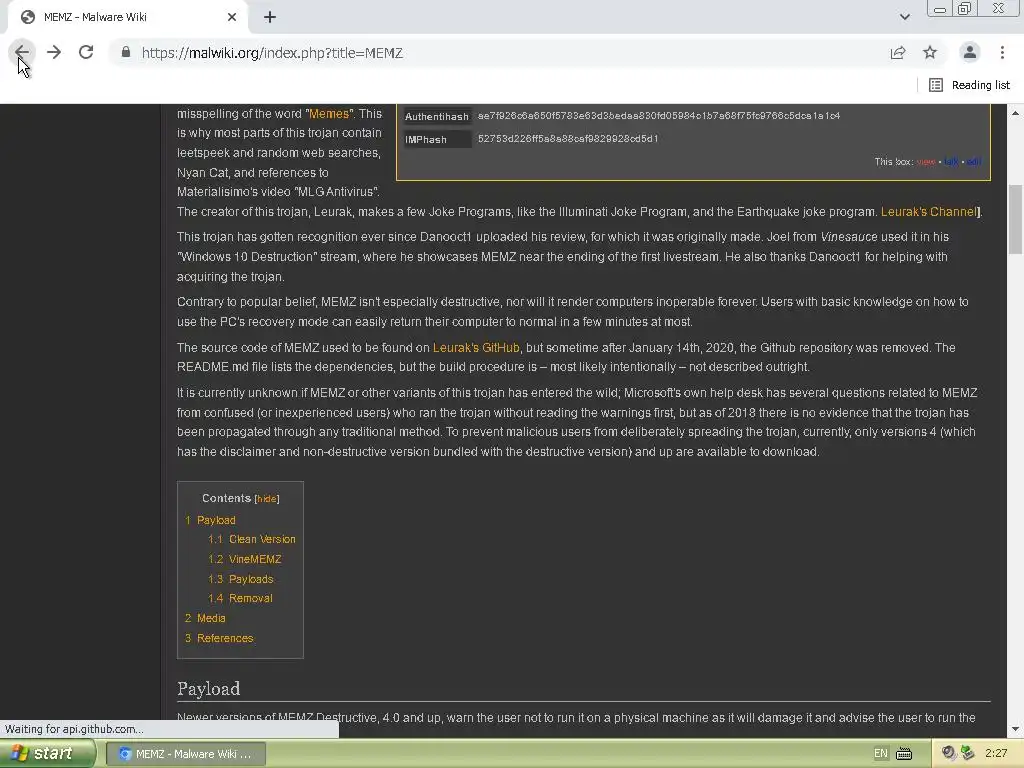Viewport: 1024px width, 768px height.
Task: Expand the tab search chevron
Action: pyautogui.click(x=904, y=17)
